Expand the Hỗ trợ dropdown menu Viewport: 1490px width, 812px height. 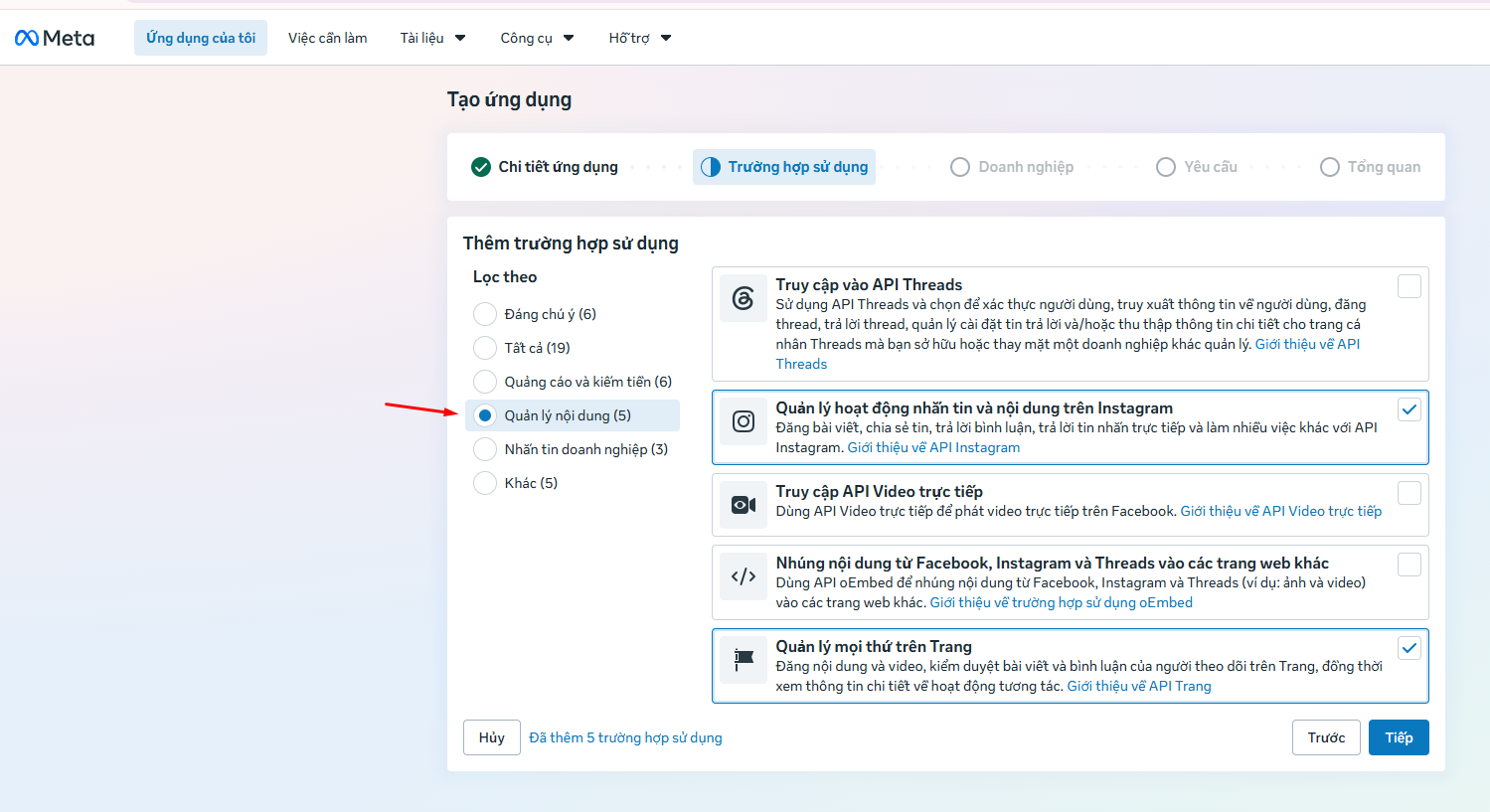(x=640, y=38)
